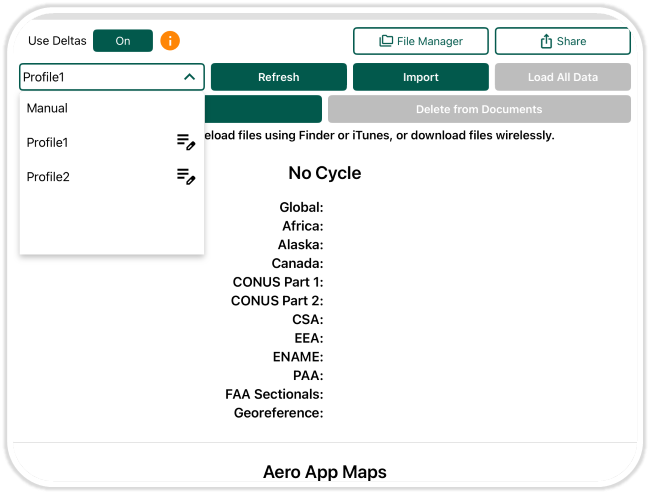This screenshot has width=650, height=494.
Task: Click the CONUS Part 1 label
Action: point(277,282)
